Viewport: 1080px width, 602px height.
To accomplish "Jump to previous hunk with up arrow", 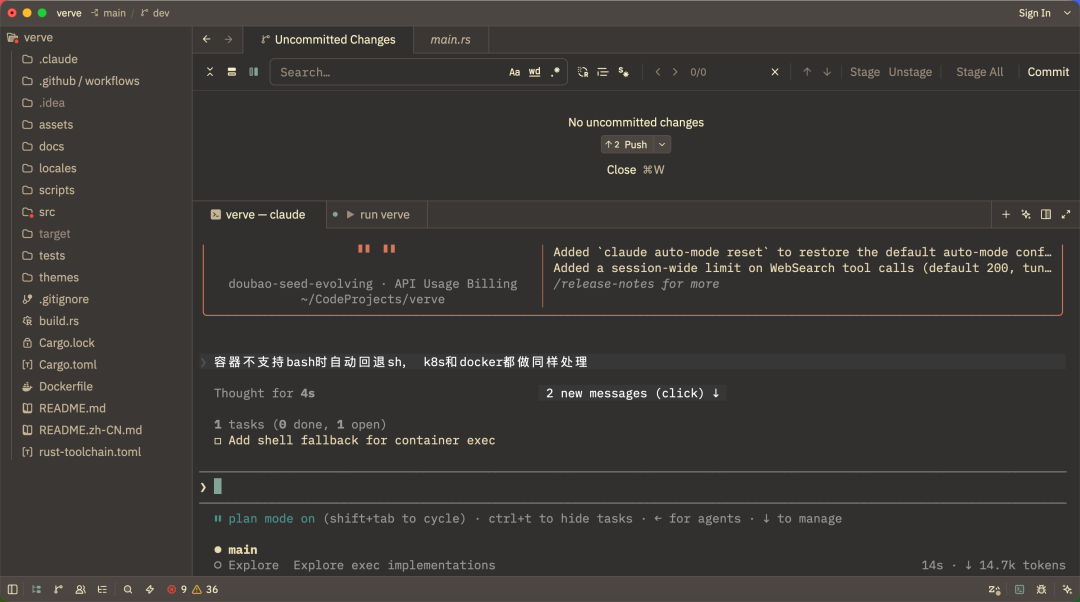I will [807, 72].
